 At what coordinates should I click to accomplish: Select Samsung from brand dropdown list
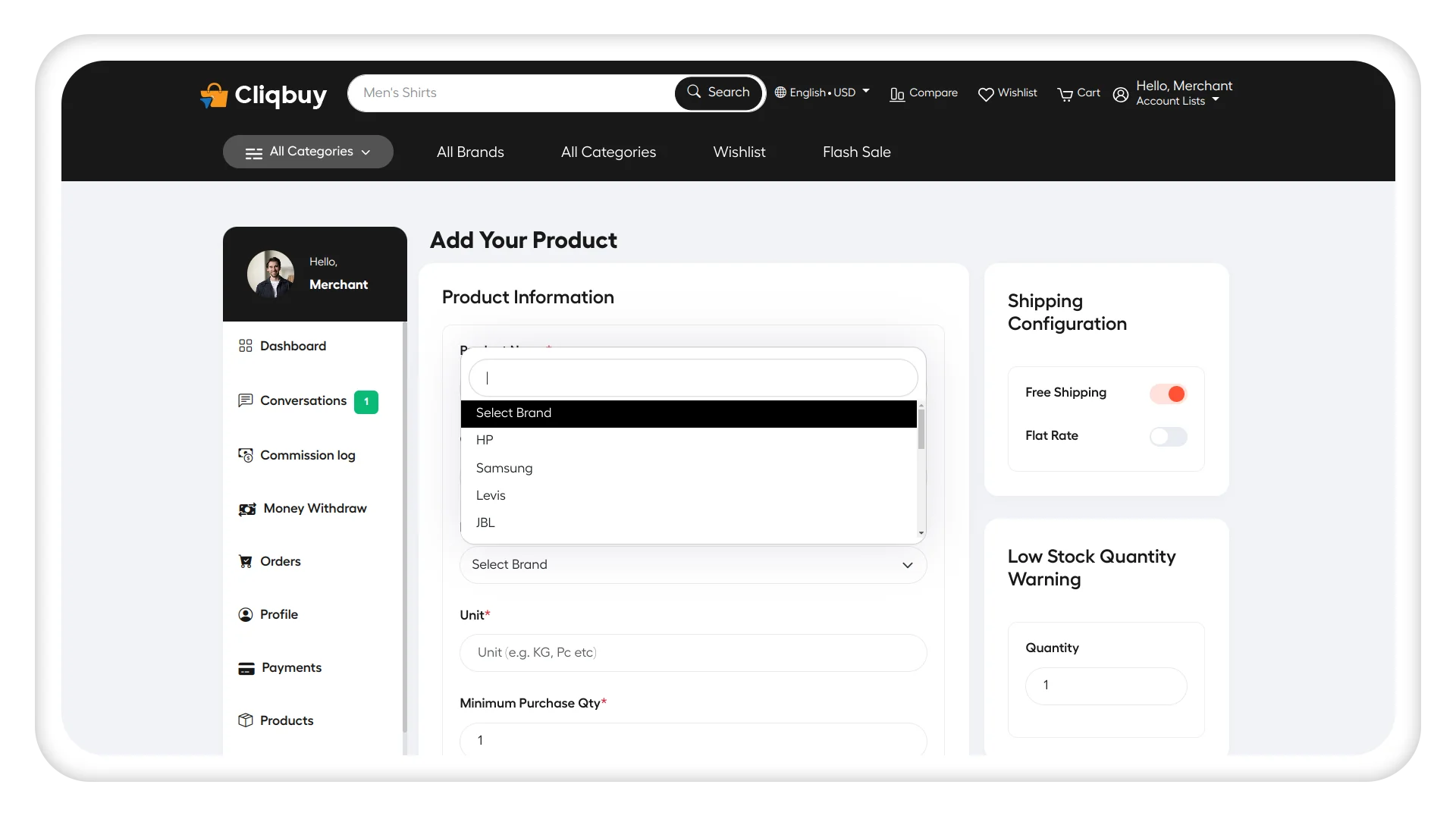tap(505, 467)
